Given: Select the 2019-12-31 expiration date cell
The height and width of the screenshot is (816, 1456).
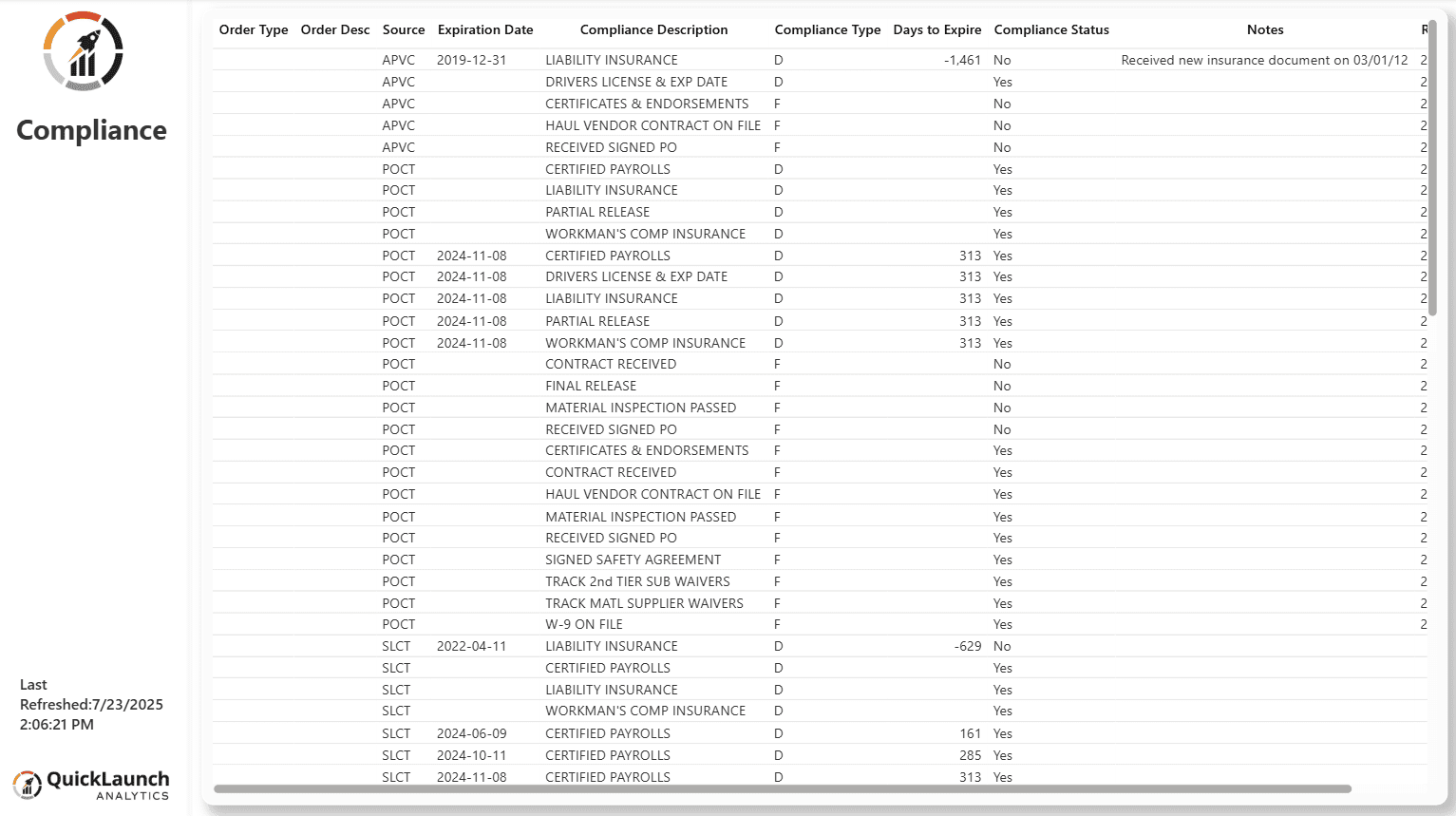Looking at the screenshot, I should pos(472,60).
